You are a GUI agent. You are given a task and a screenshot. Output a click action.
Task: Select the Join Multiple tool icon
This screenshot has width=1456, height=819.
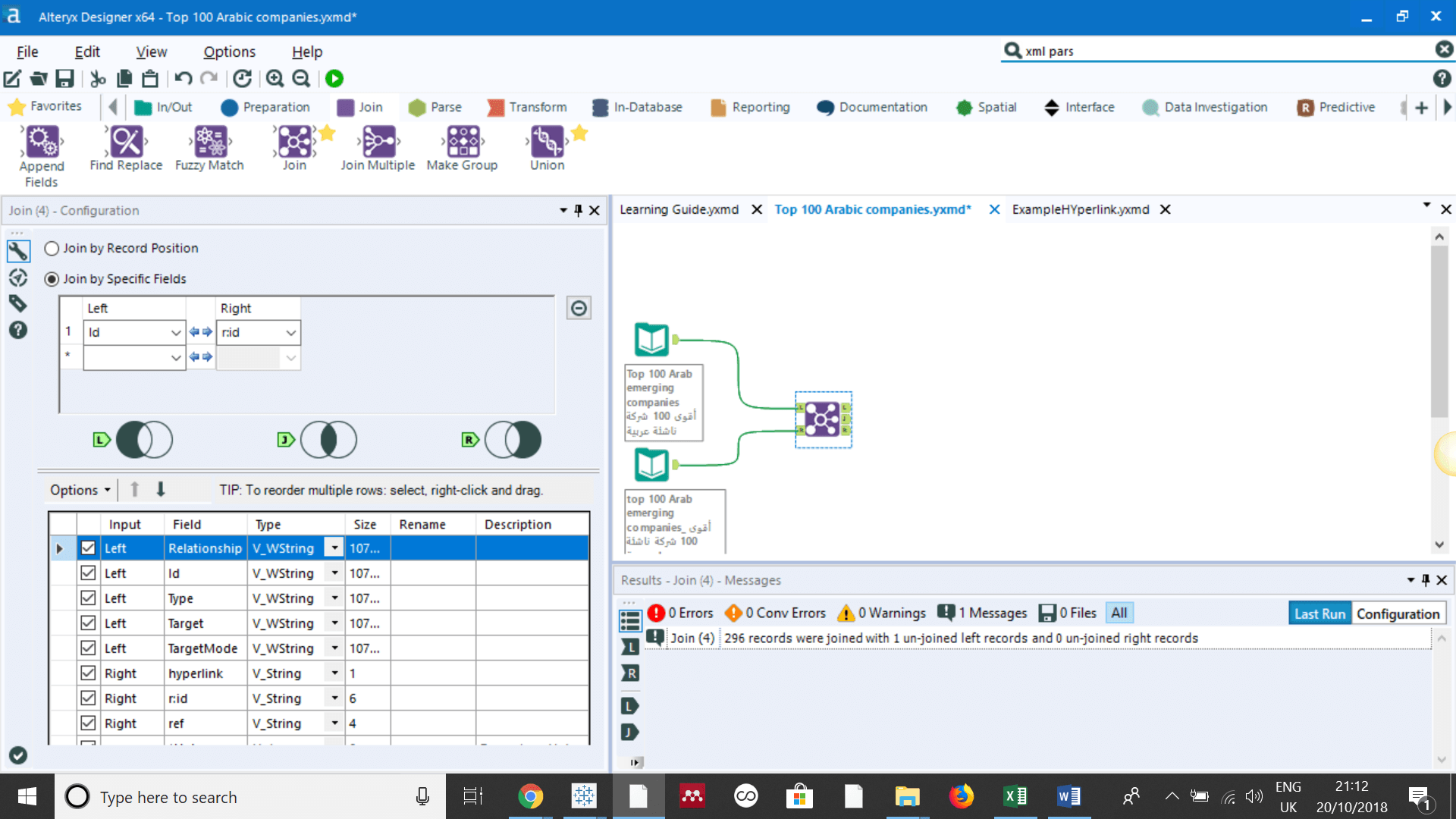pos(378,141)
